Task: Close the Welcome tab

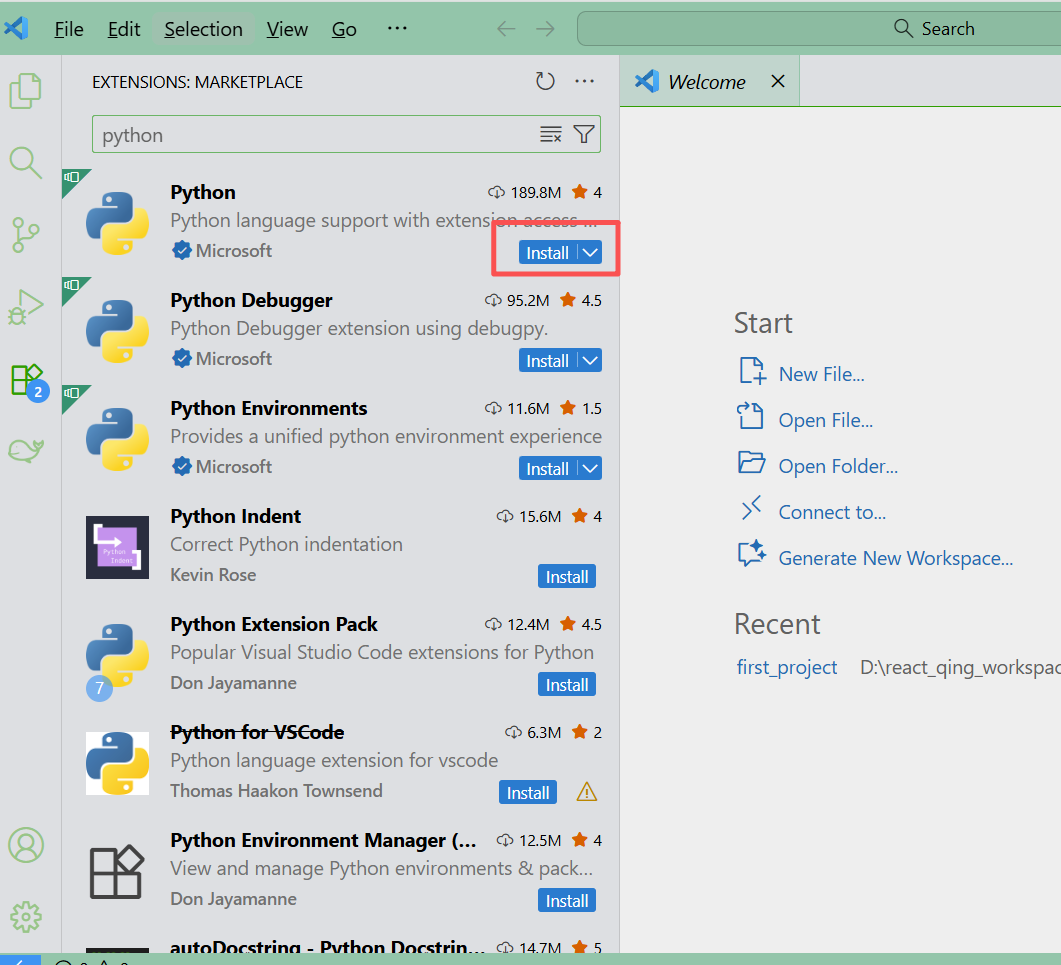Action: tap(778, 81)
